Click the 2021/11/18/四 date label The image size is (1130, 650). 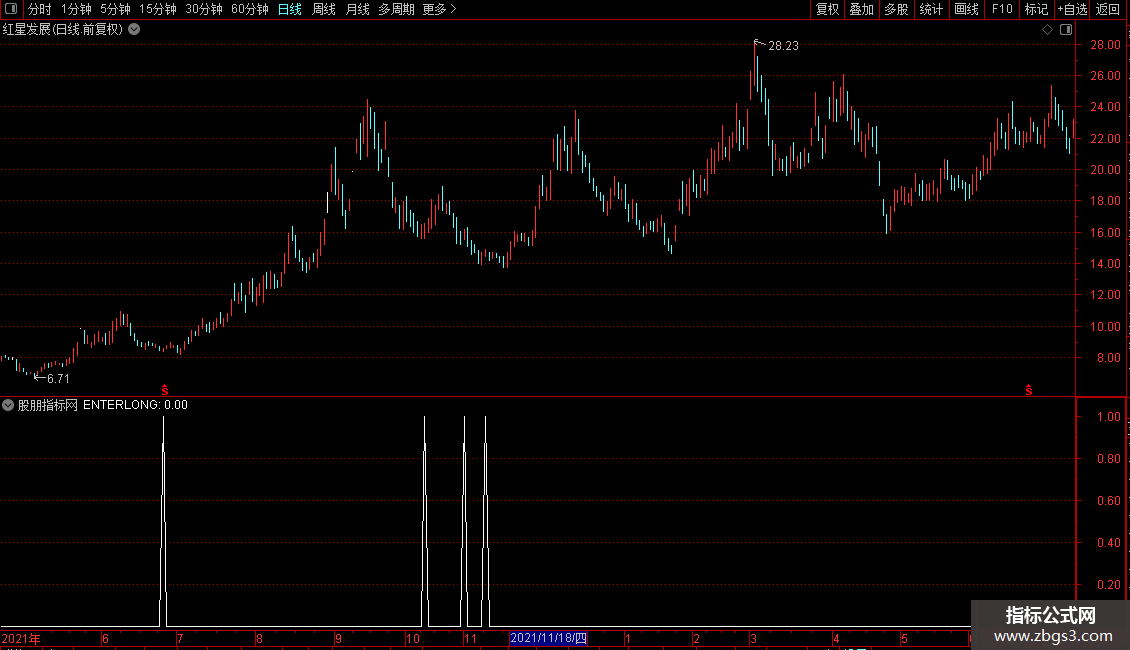click(x=548, y=638)
